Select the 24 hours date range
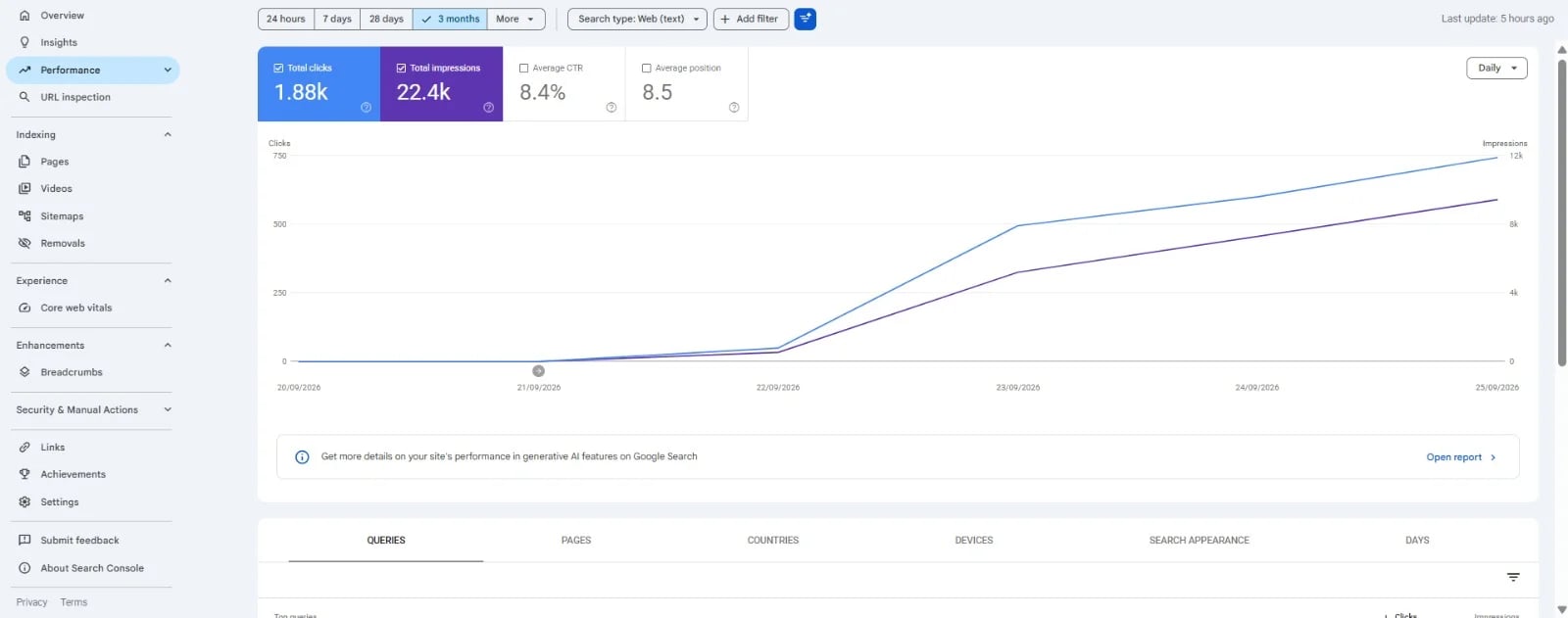This screenshot has height=618, width=1568. pyautogui.click(x=286, y=19)
